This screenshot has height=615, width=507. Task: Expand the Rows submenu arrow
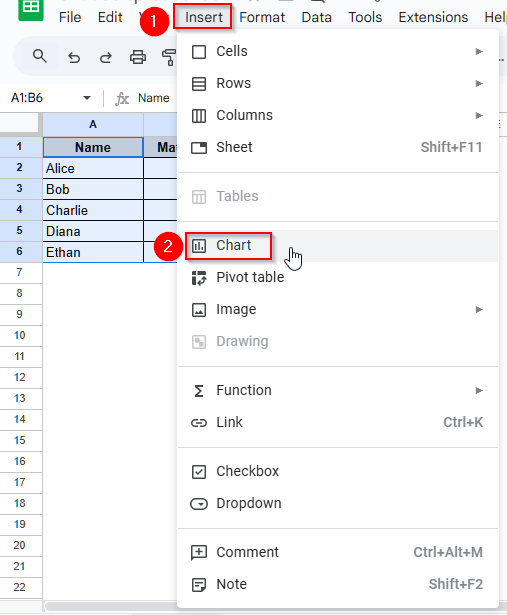pos(479,84)
